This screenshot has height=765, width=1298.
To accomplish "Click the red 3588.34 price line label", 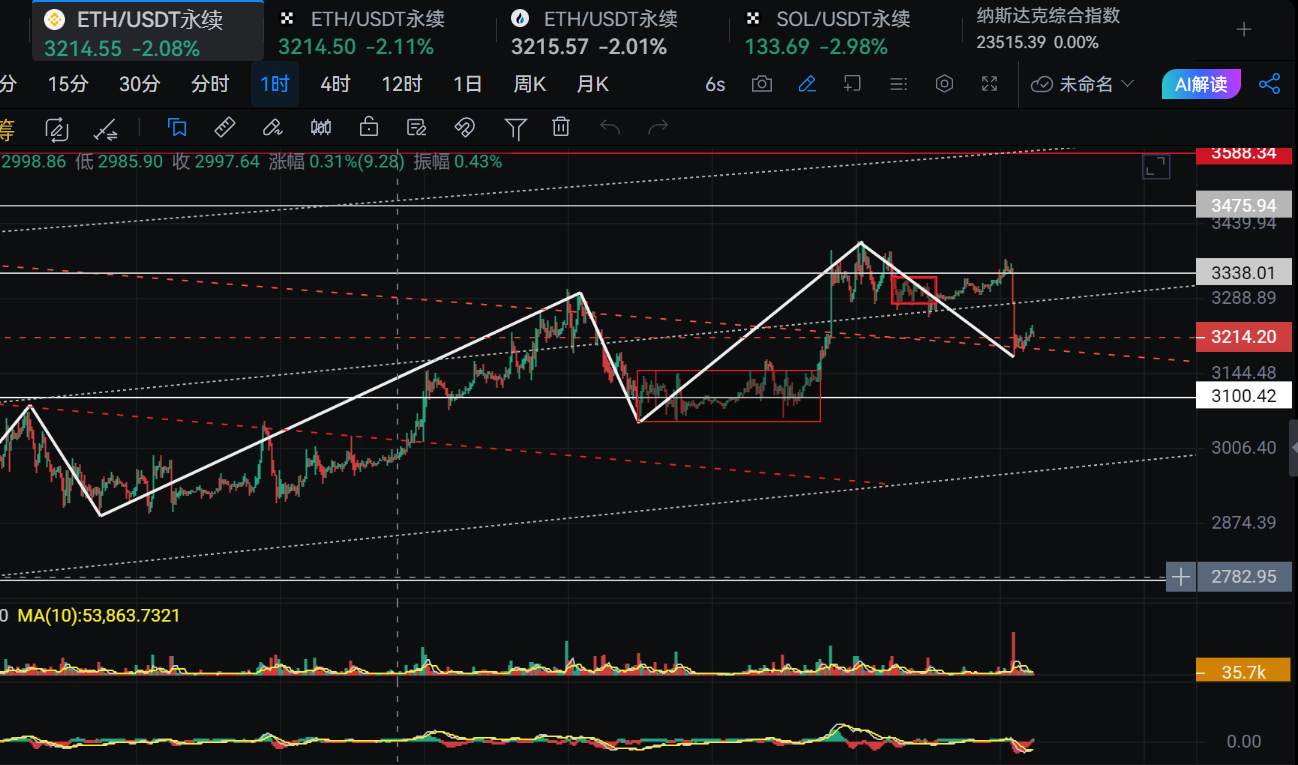I will click(1243, 153).
